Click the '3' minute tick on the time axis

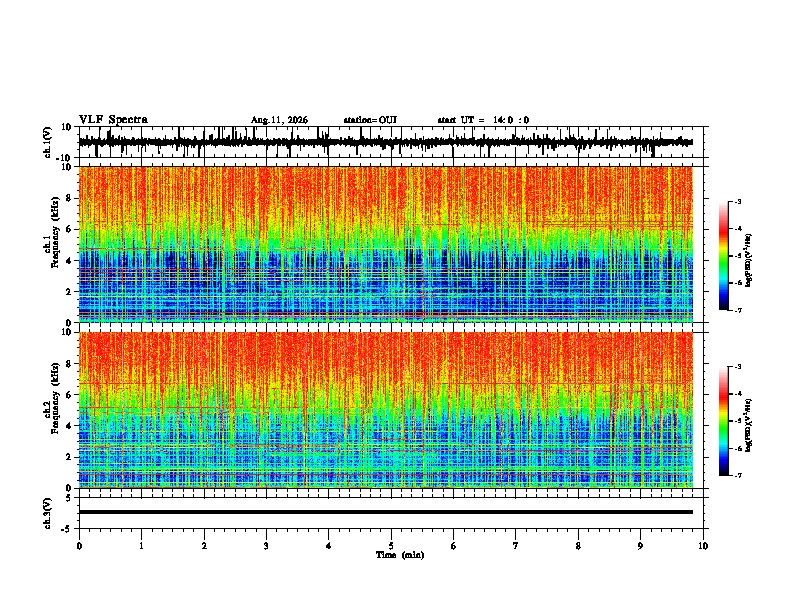coord(266,546)
